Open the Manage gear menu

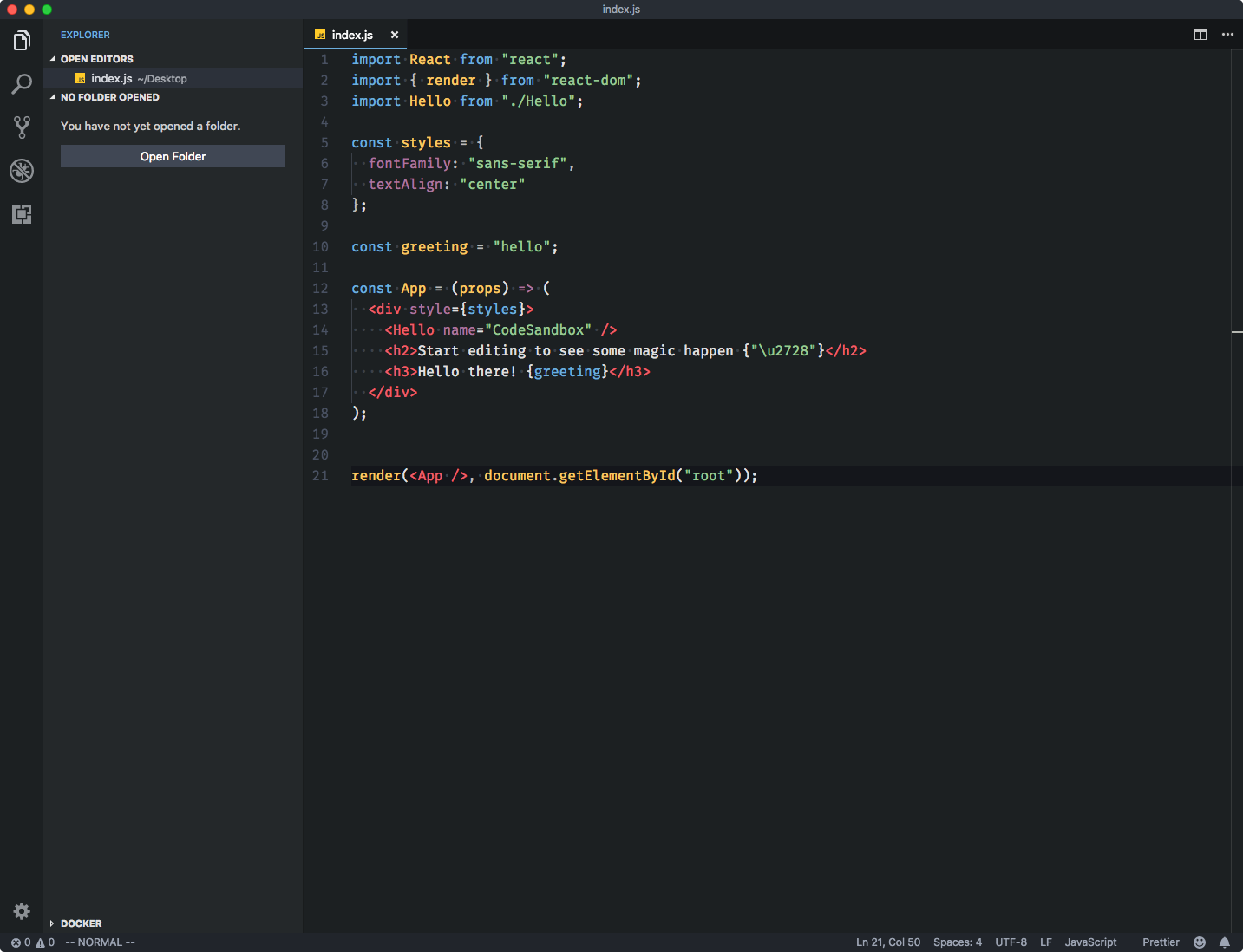pyautogui.click(x=22, y=911)
